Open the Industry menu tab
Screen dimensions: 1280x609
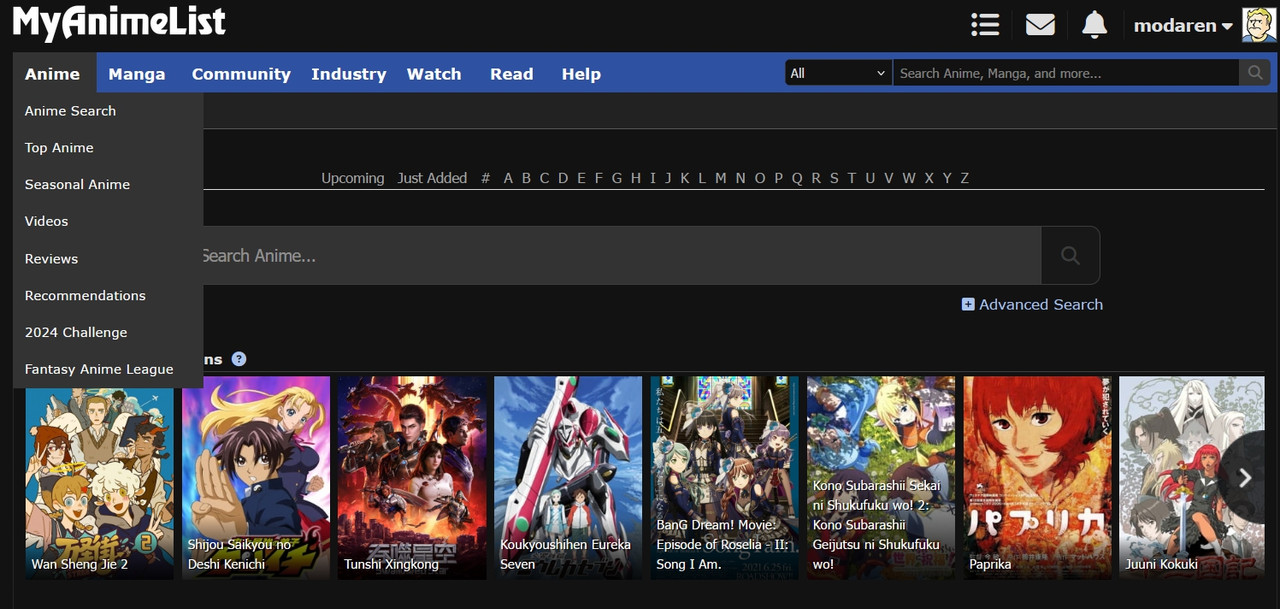(348, 74)
